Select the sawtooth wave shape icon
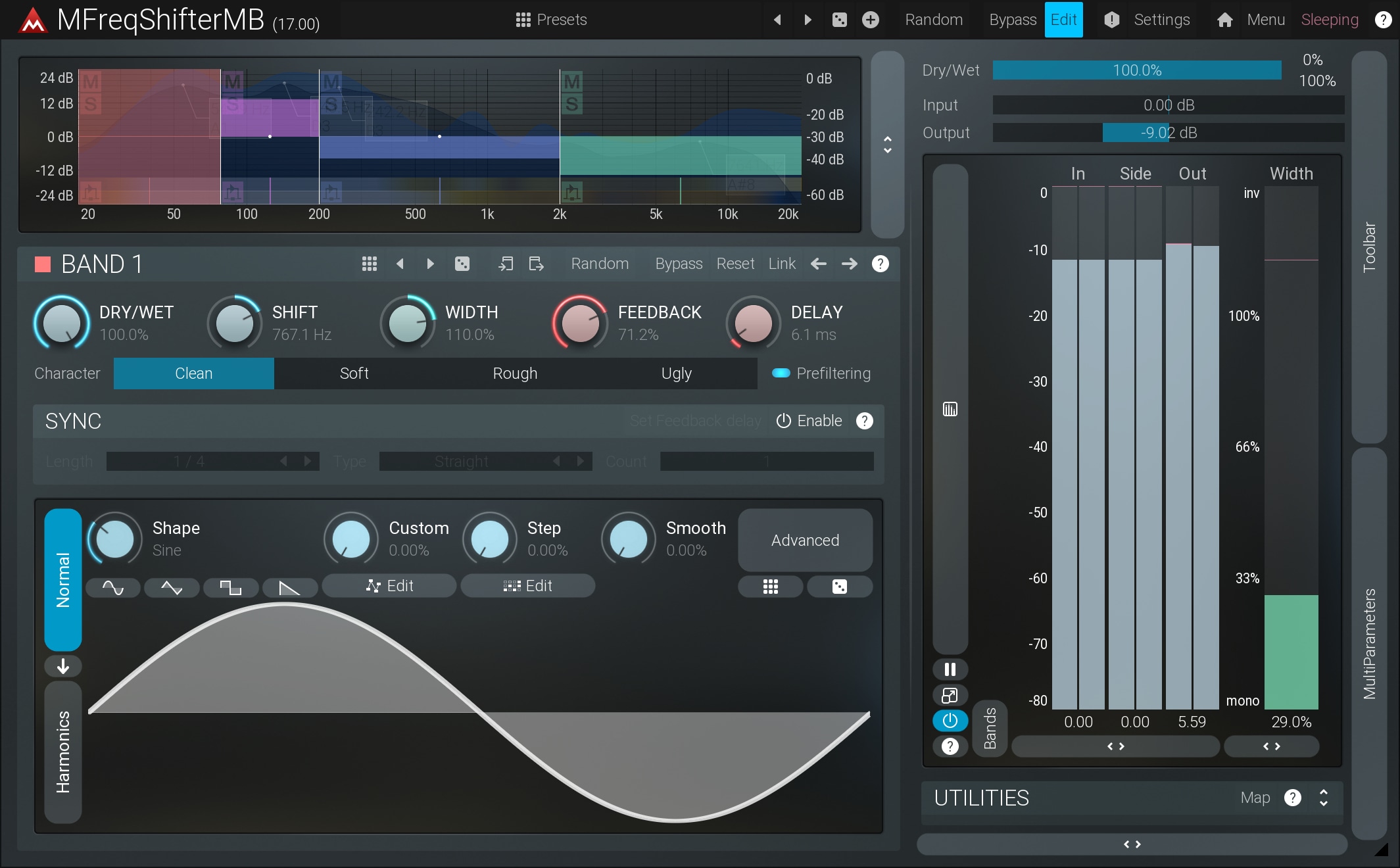Image resolution: width=1400 pixels, height=868 pixels. pyautogui.click(x=289, y=587)
